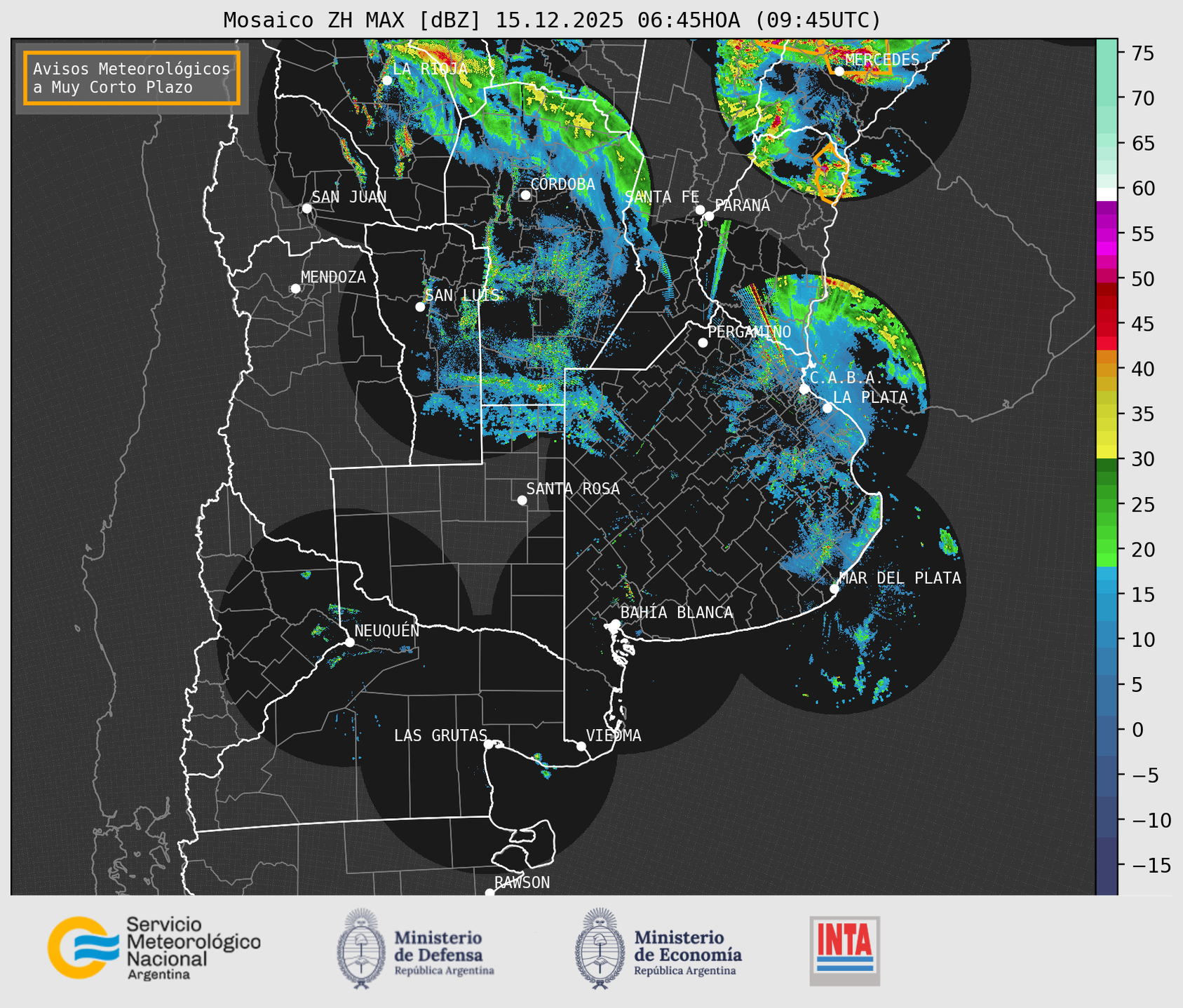The height and width of the screenshot is (1008, 1183).
Task: Click the 0 tick label on colorbar
Action: [x=1138, y=730]
